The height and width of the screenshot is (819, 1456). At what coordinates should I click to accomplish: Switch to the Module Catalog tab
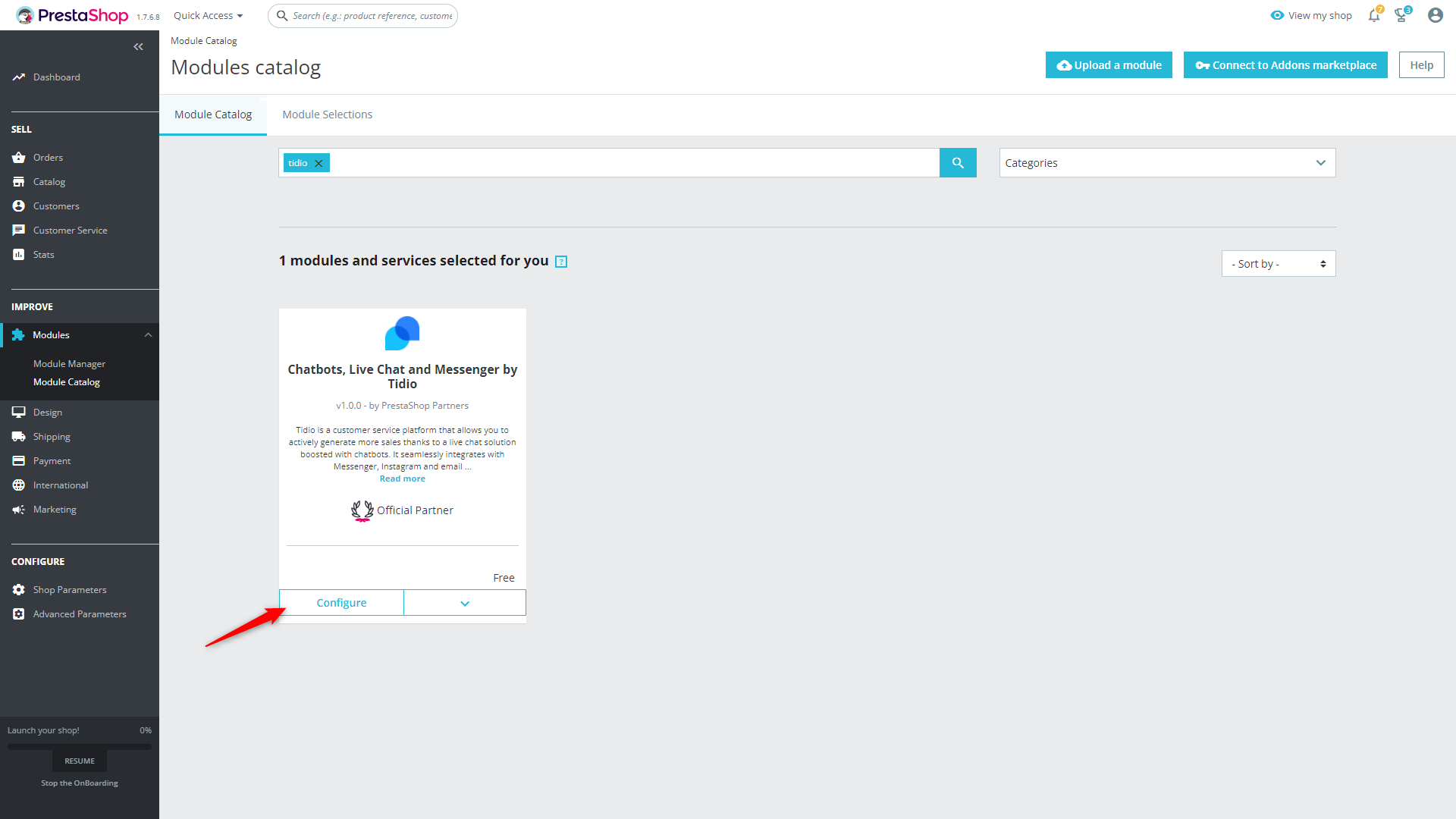tap(213, 115)
